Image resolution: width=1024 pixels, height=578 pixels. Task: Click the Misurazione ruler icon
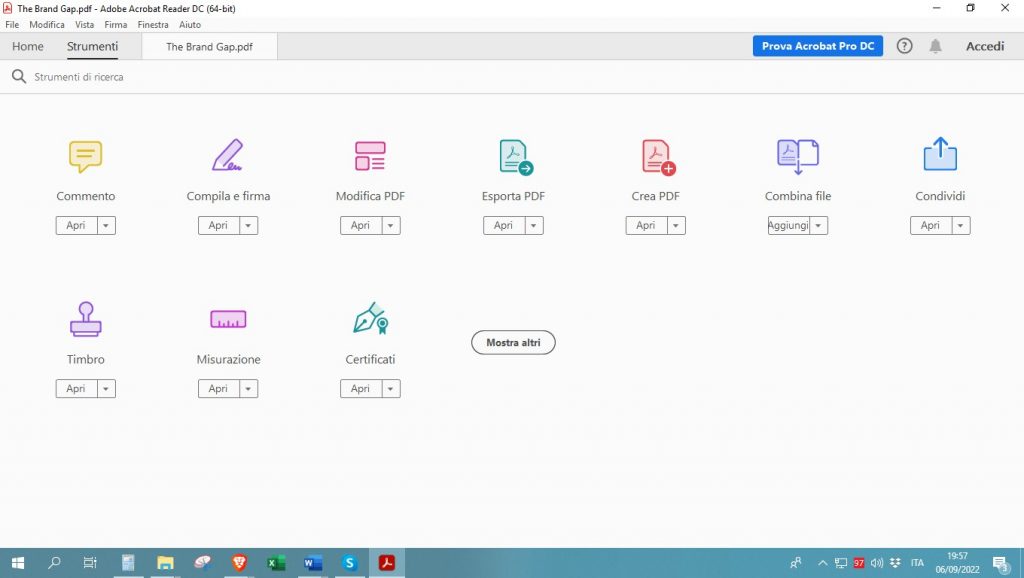point(228,319)
